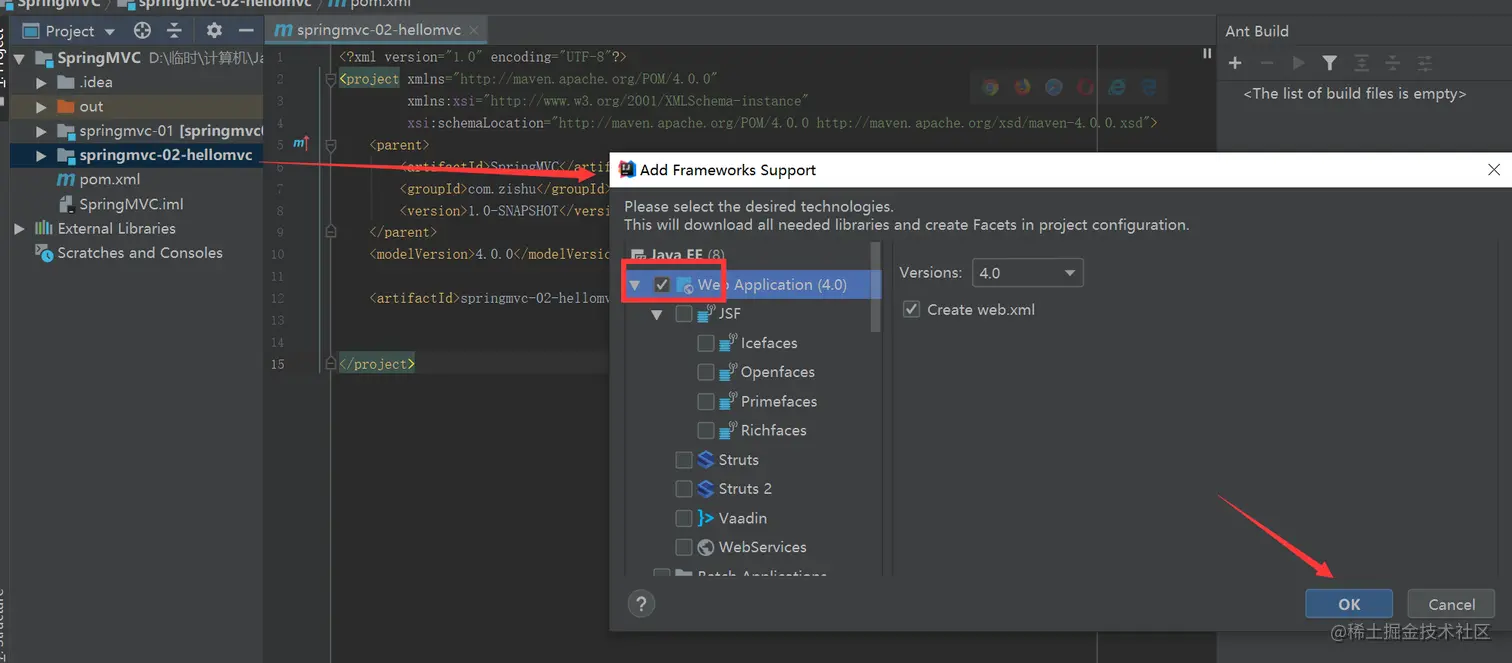
Task: Enable the JSF checkbox
Action: coord(684,314)
